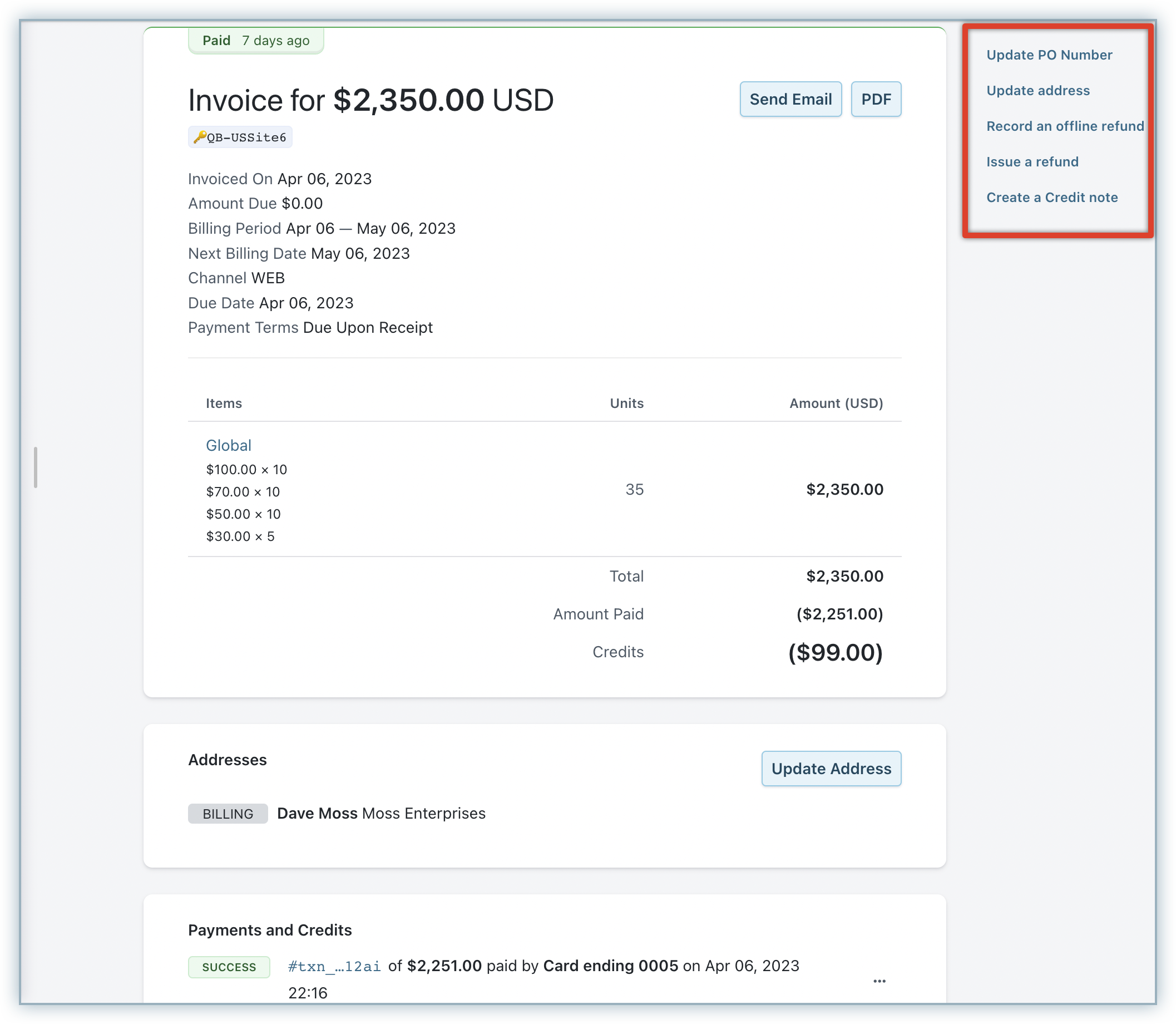Click the Credits amount ($99.00)
1176x1024 pixels.
(835, 653)
